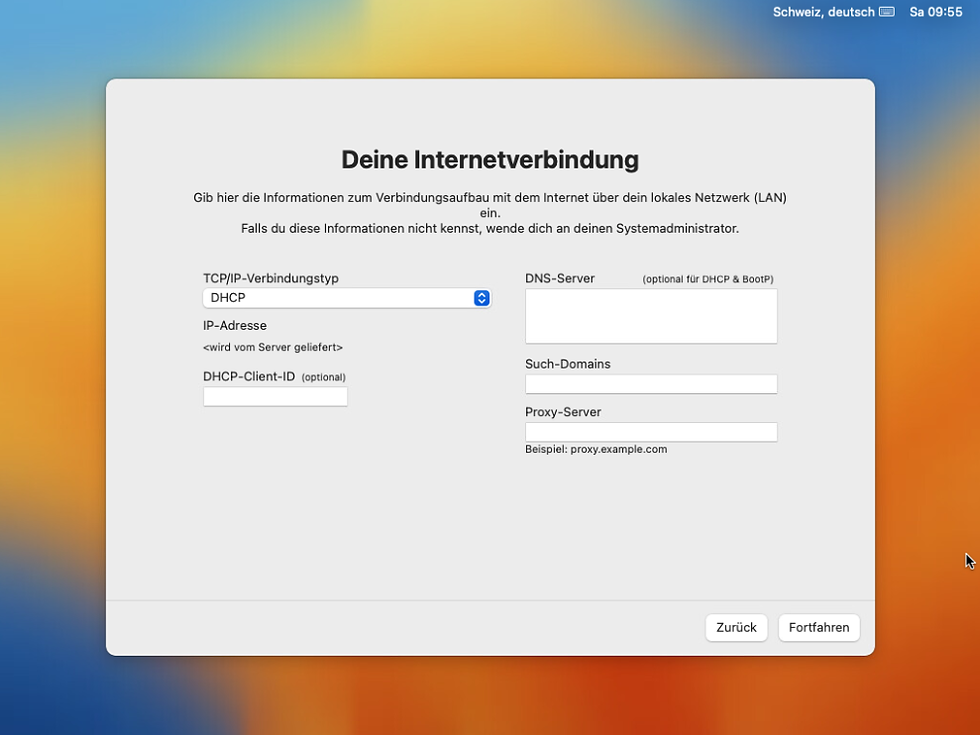Screen dimensions: 980x735
Task: Click the 'Beispiel: proxy.example.com' hint text
Action: [596, 449]
